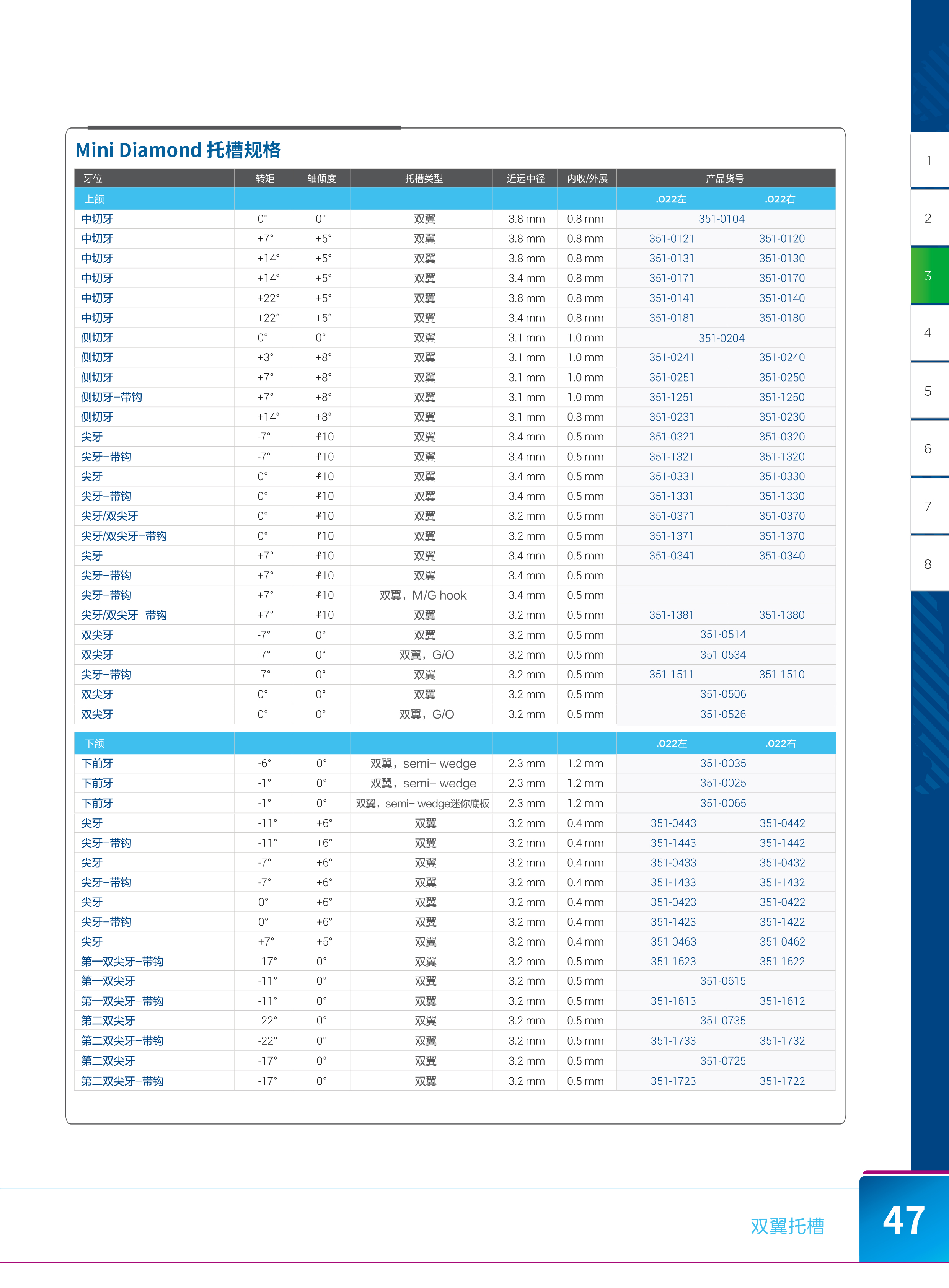Go to section tab 7
The width and height of the screenshot is (949, 1288).
point(928,506)
